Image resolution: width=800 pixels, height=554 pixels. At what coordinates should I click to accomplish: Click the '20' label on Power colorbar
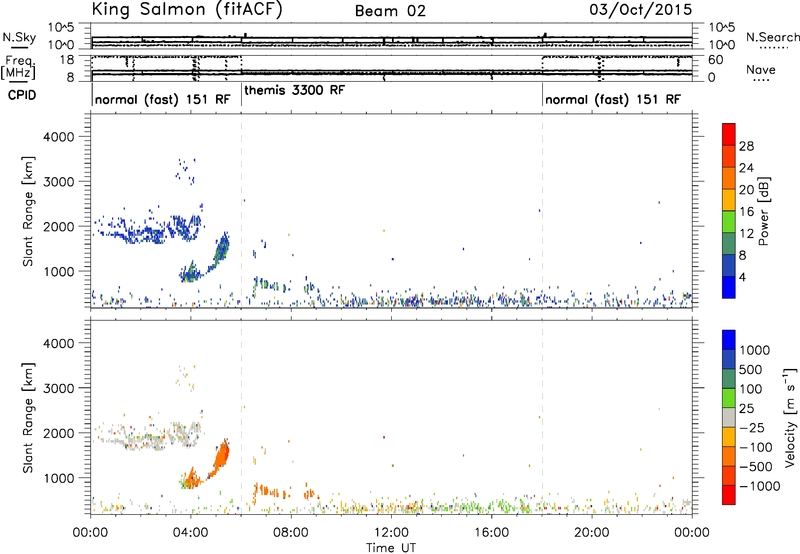[746, 190]
